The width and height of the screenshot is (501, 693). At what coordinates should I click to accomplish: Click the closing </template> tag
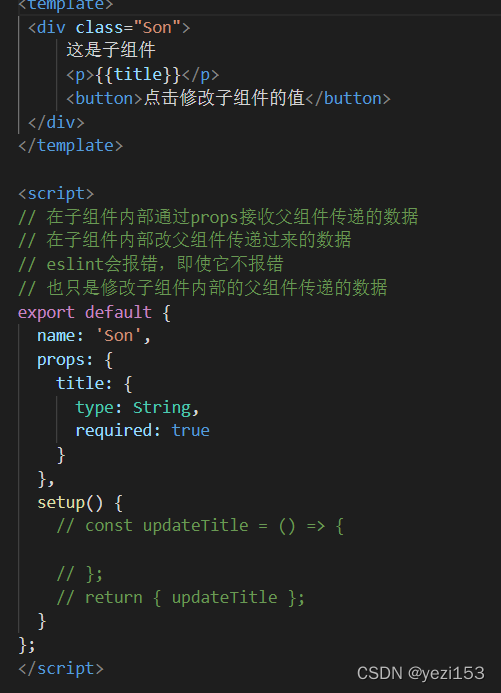tap(71, 145)
